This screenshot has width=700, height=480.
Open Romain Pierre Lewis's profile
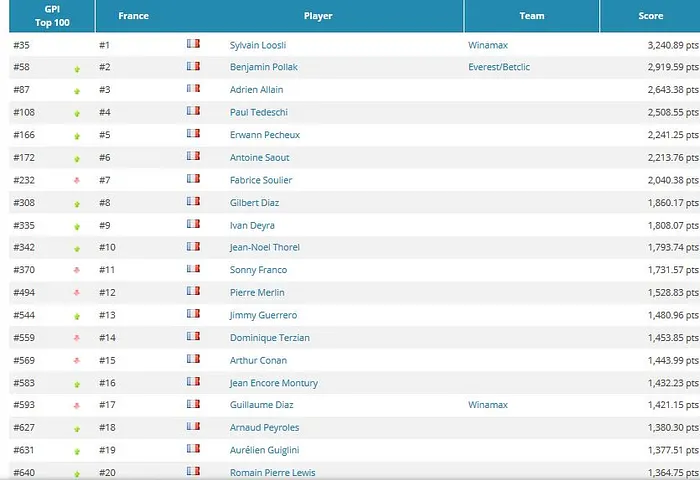pos(272,473)
